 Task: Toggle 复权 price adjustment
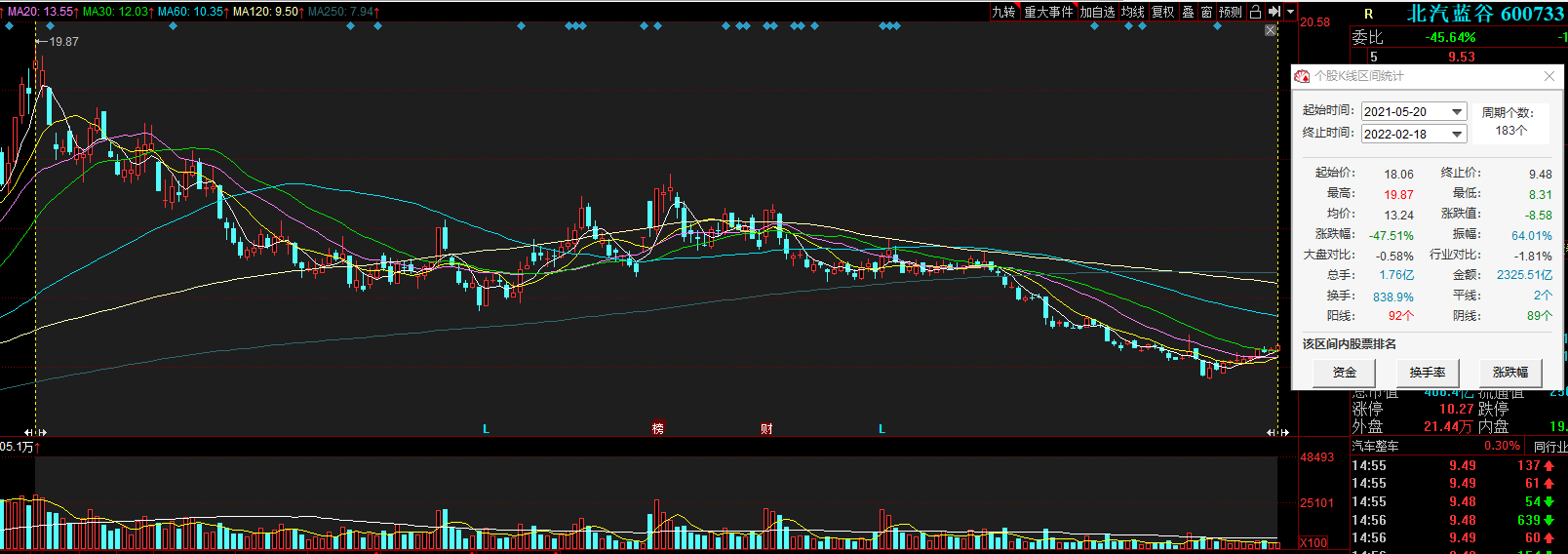point(1162,12)
